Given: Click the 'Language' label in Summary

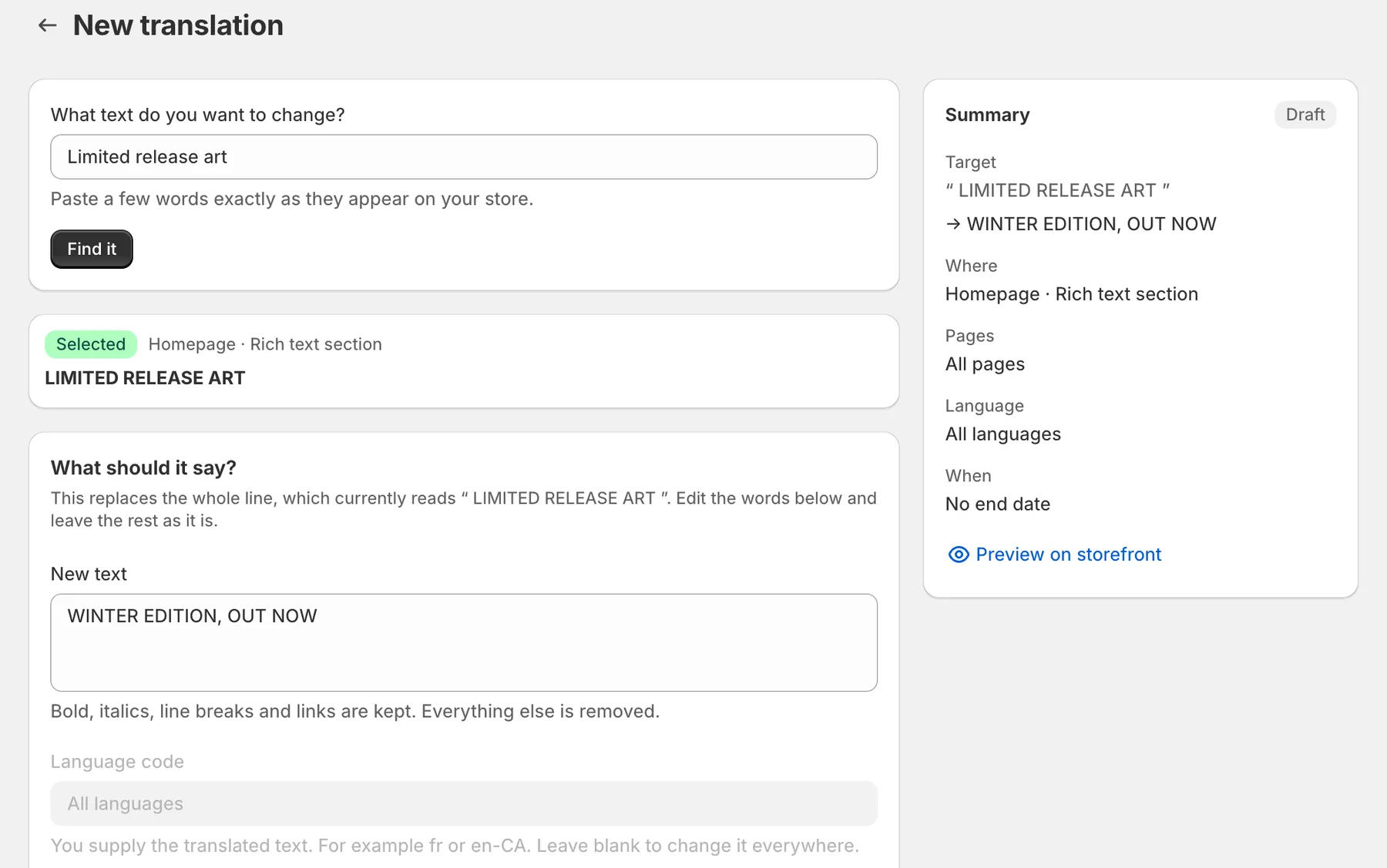Looking at the screenshot, I should [x=984, y=406].
